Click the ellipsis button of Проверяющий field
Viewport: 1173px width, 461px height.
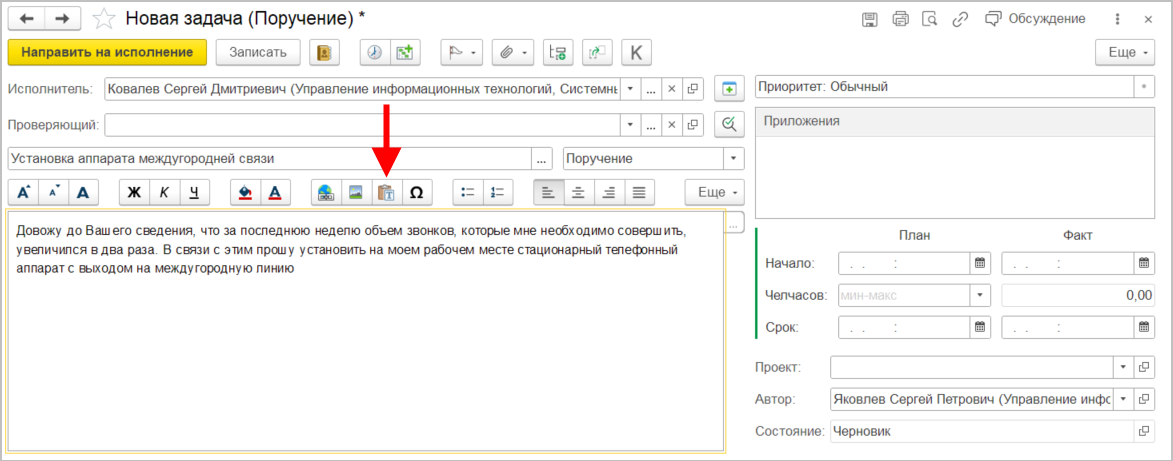coord(651,125)
